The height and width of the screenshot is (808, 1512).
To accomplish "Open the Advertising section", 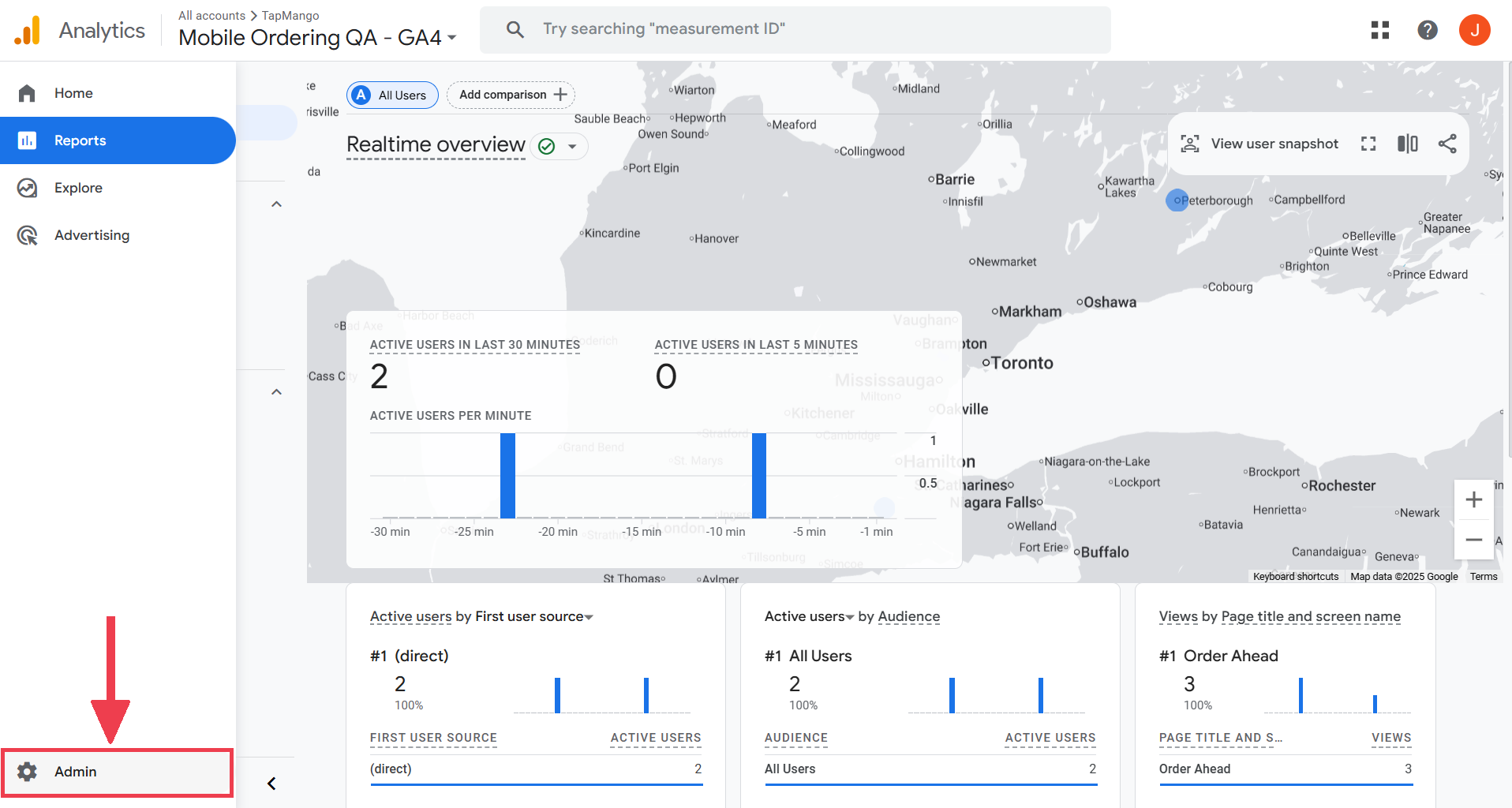I will [x=92, y=234].
